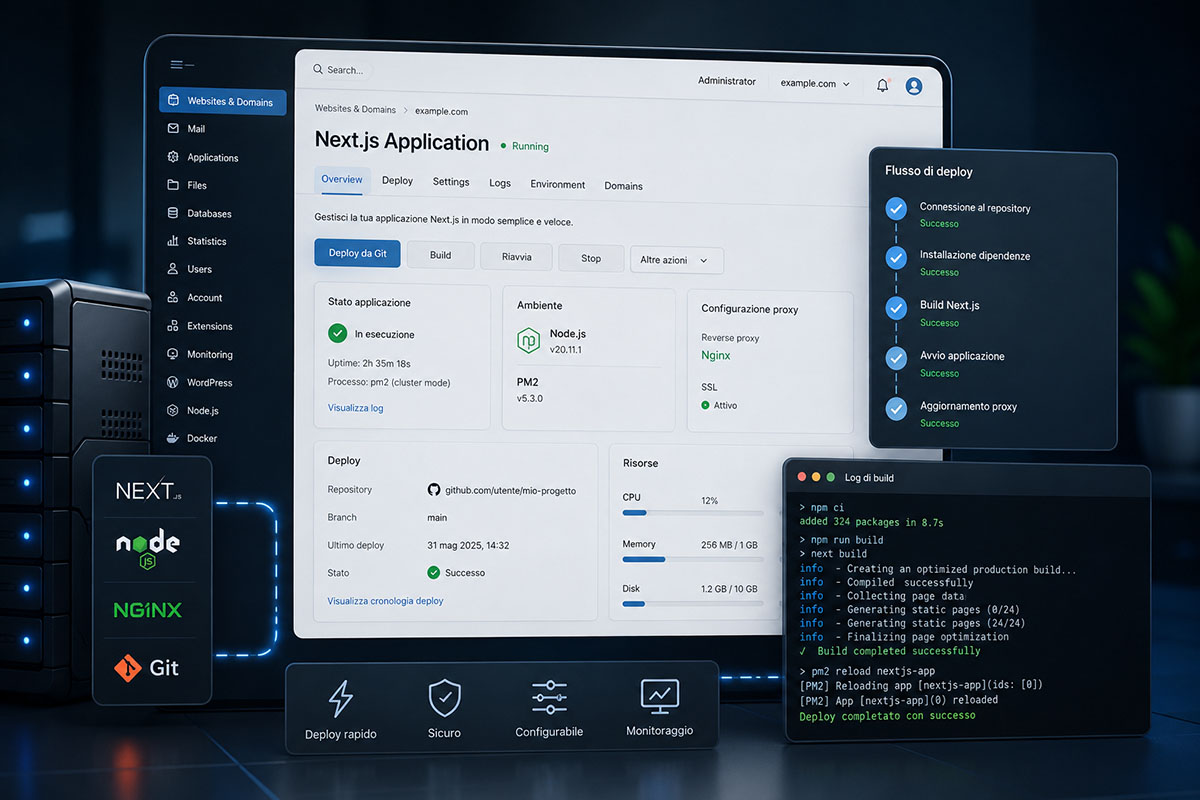The image size is (1200, 800).
Task: Click the Deploy da Git button
Action: 357,253
